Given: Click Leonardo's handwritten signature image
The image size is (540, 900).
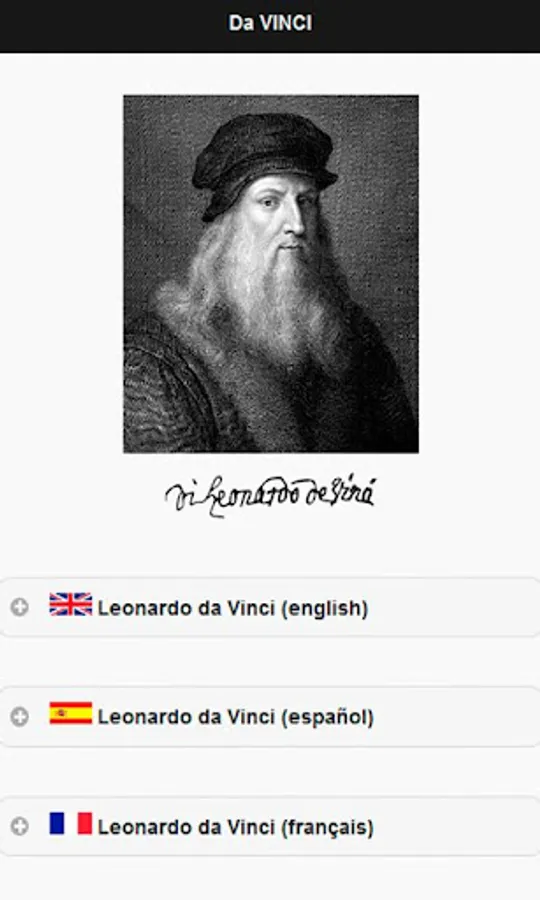Looking at the screenshot, I should tap(270, 495).
